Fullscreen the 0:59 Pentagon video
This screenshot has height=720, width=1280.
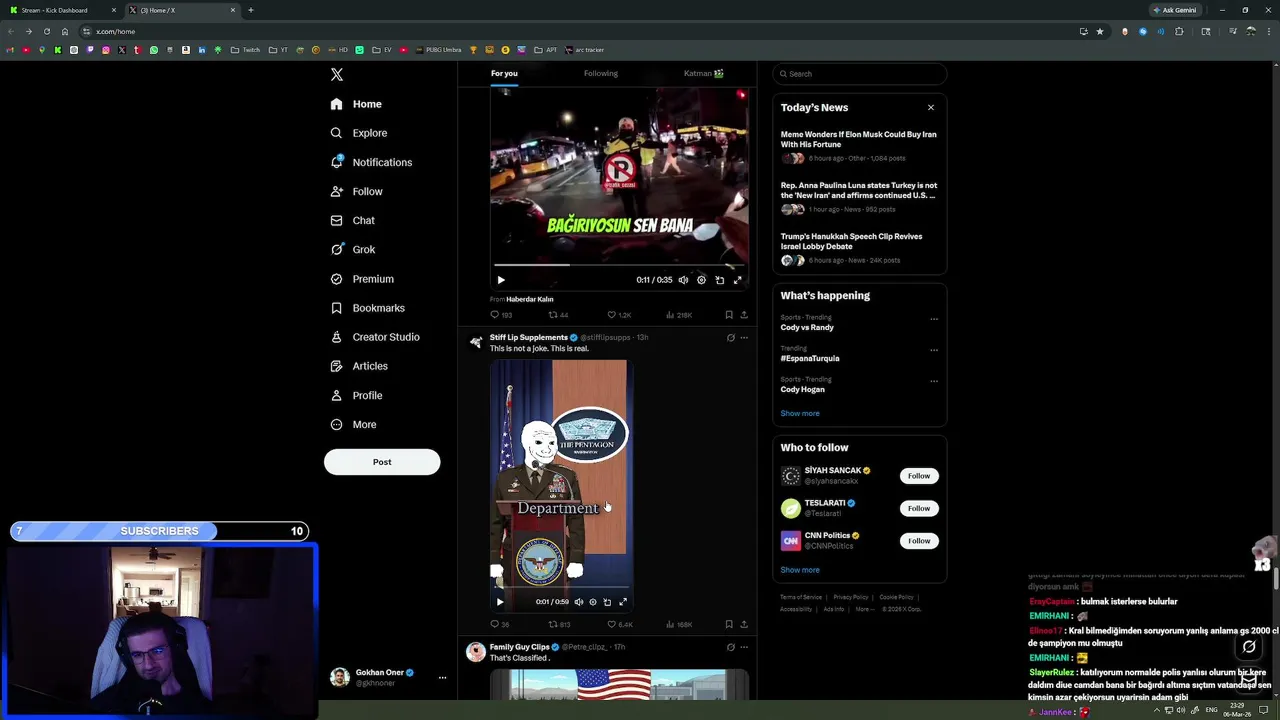pos(623,602)
